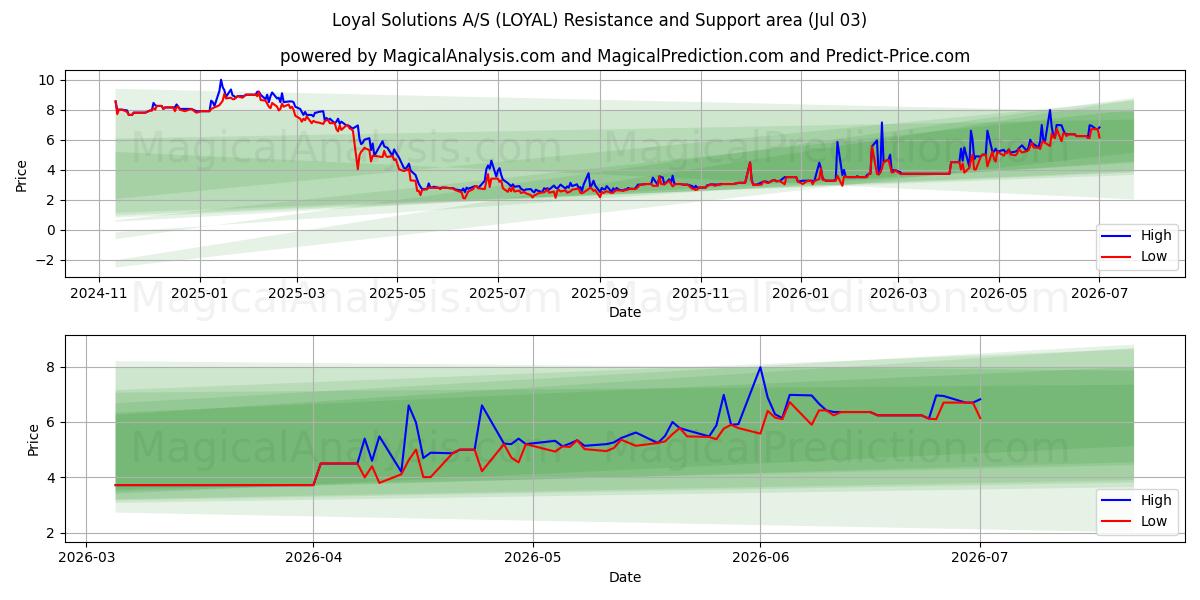Viewport: 1200px width, 600px height.
Task: Click the top chart 'Date' axis label
Action: click(625, 313)
